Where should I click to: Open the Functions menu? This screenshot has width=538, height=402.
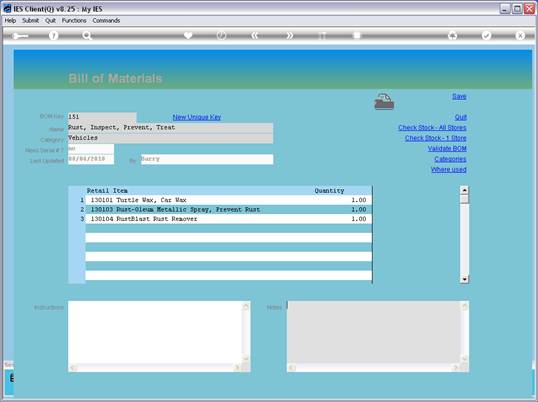74,21
